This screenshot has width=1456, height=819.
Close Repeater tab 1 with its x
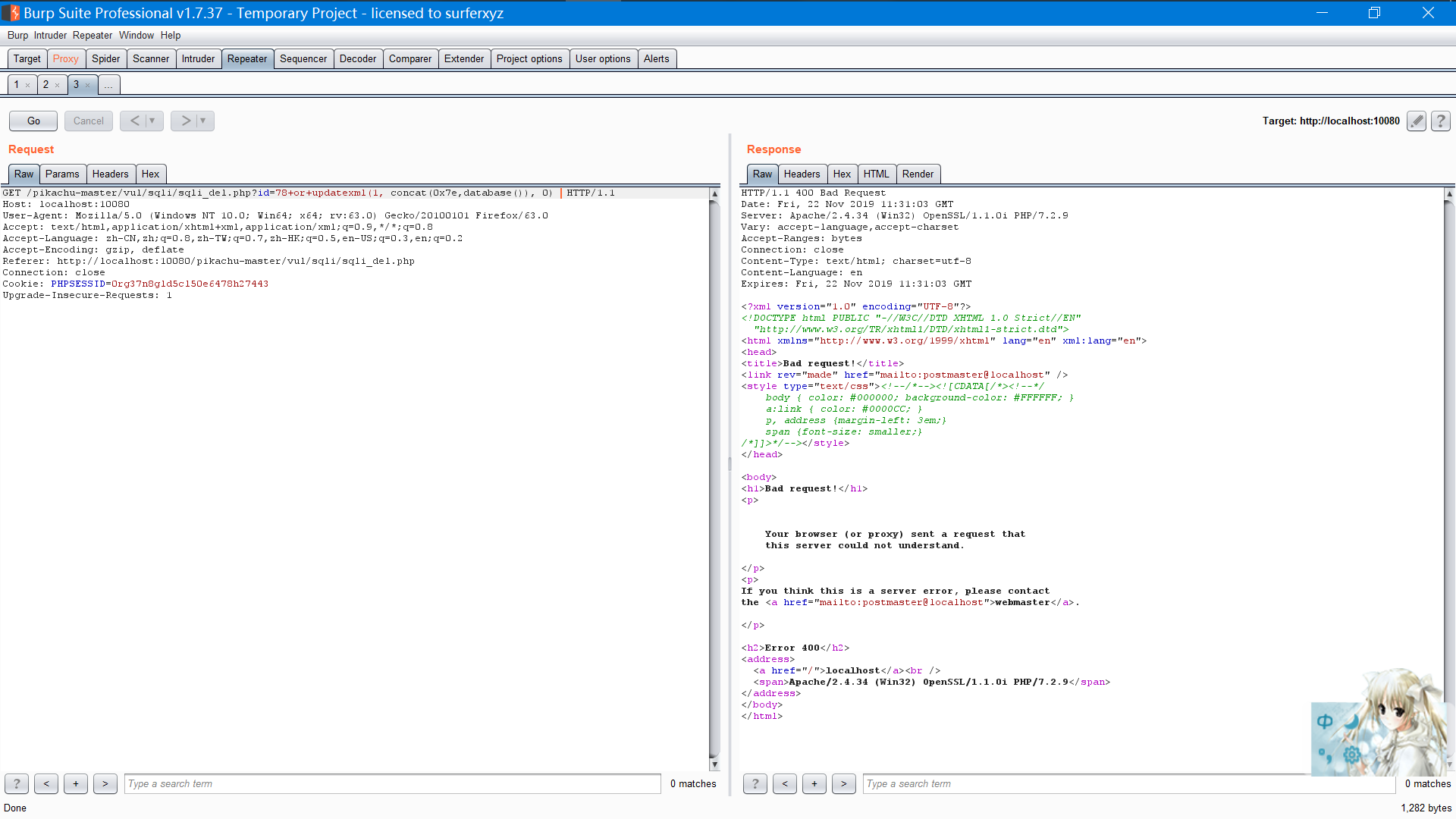pos(28,85)
